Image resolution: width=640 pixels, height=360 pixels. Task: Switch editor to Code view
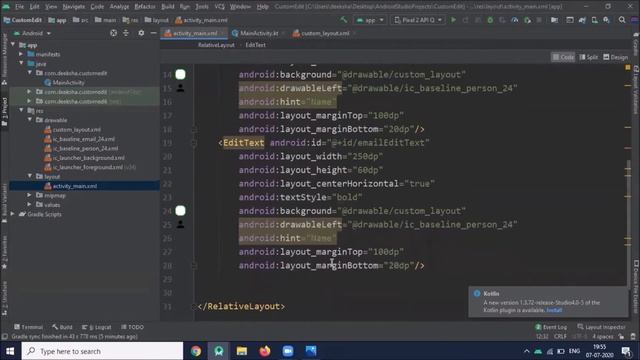[563, 57]
